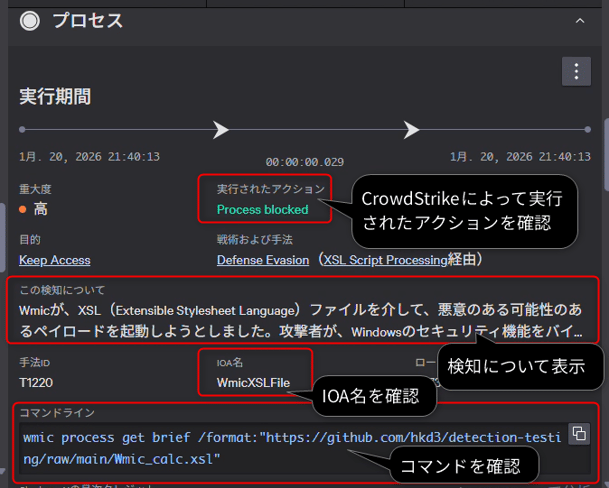609x488 pixels.
Task: Open the Keep Access objective link
Action: 55,260
